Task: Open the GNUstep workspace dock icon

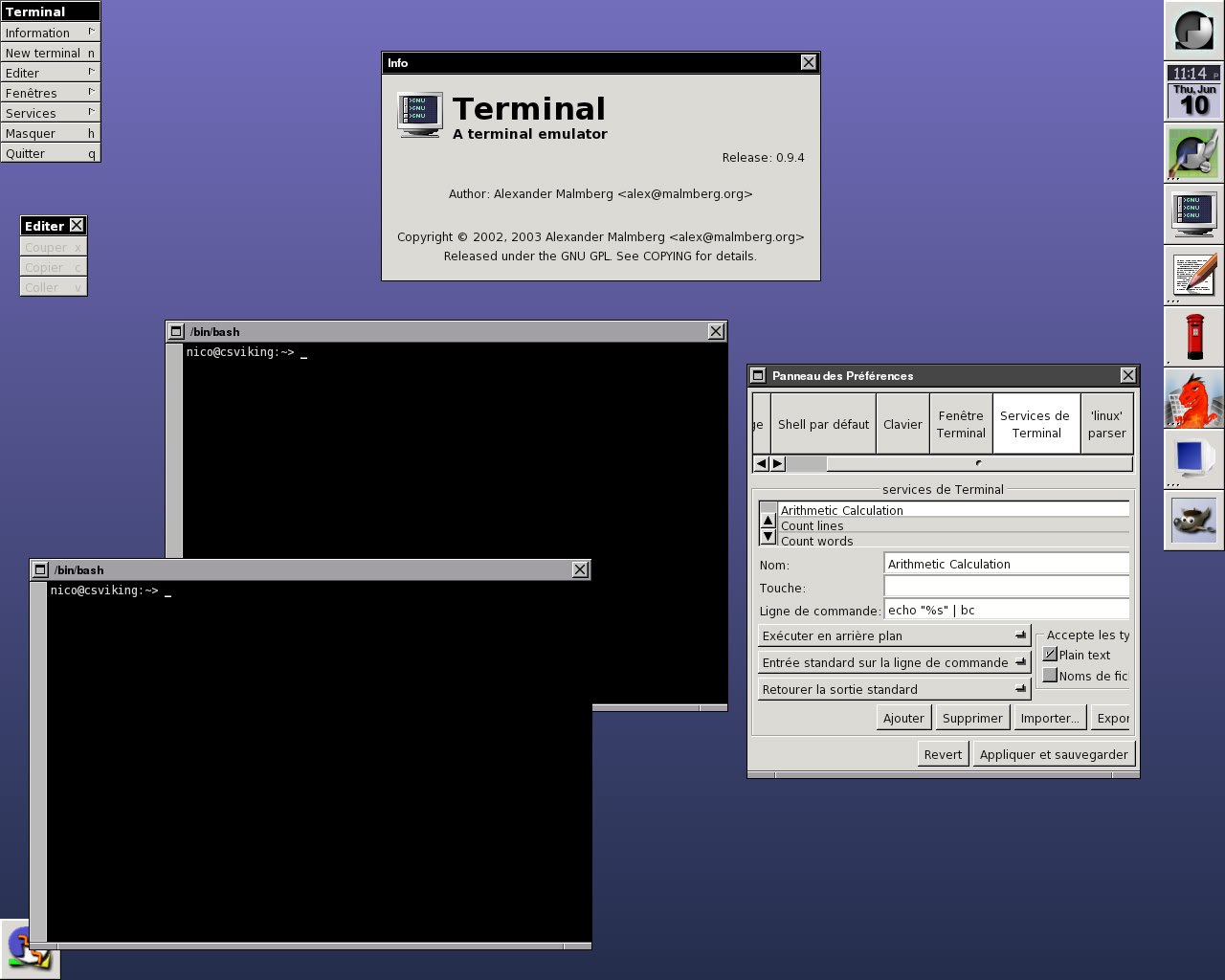Action: click(1193, 30)
